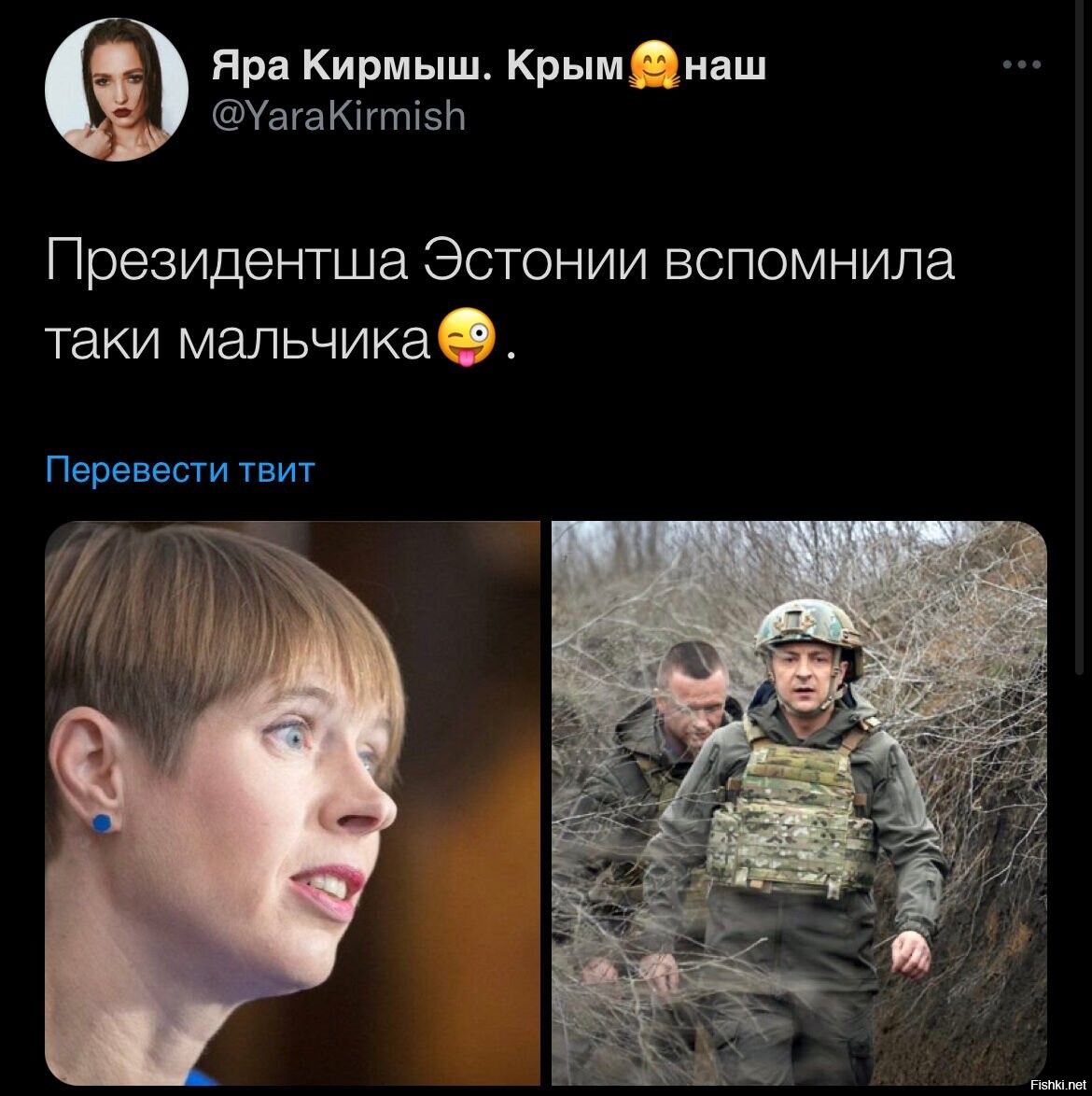This screenshot has height=1096, width=1092.
Task: Open the @YaraKirmish handle link
Action: (339, 116)
